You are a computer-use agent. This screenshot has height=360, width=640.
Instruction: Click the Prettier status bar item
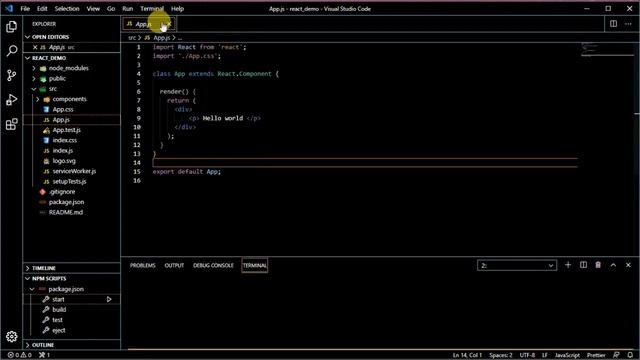pos(596,355)
